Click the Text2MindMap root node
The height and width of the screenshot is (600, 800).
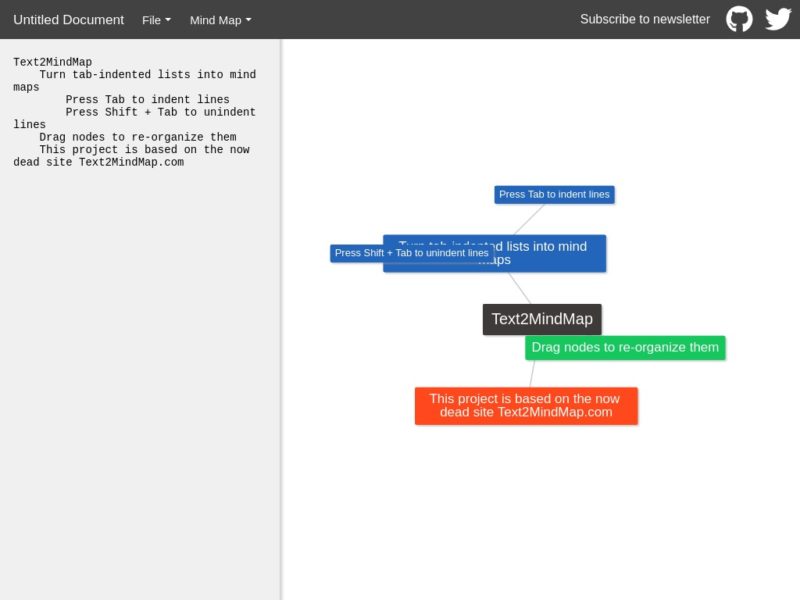point(541,318)
